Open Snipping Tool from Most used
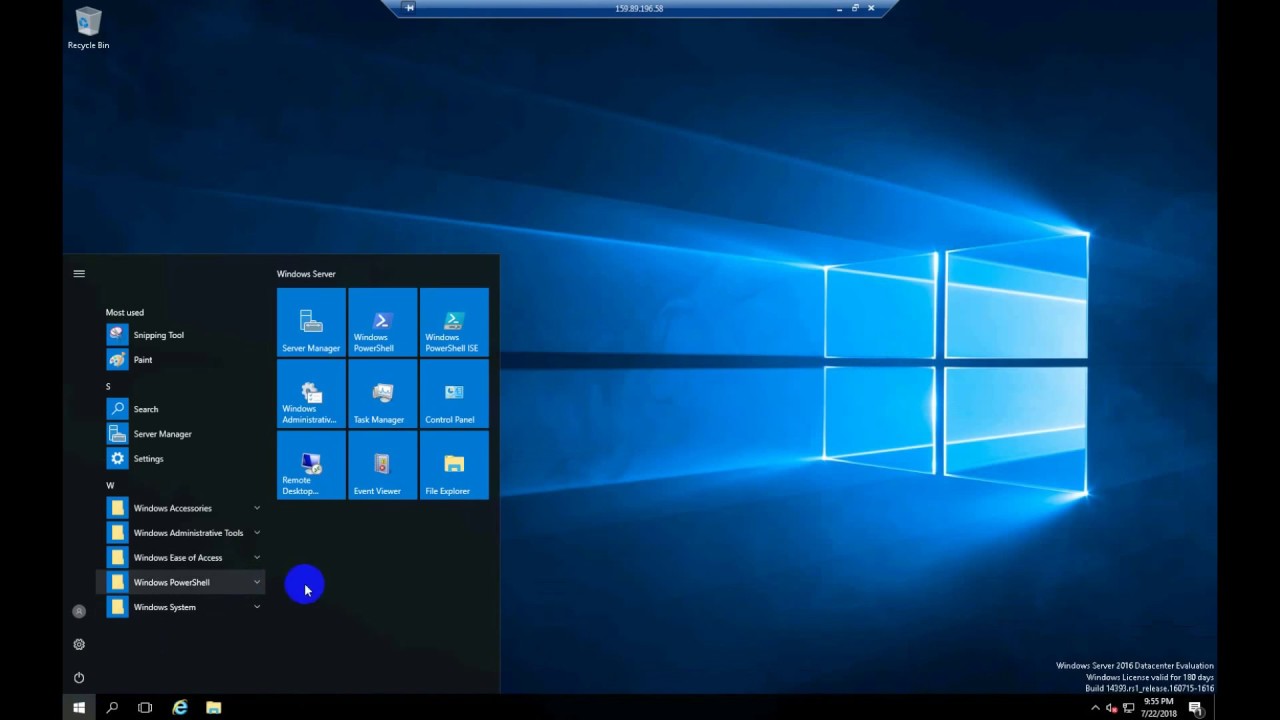 tap(183, 335)
